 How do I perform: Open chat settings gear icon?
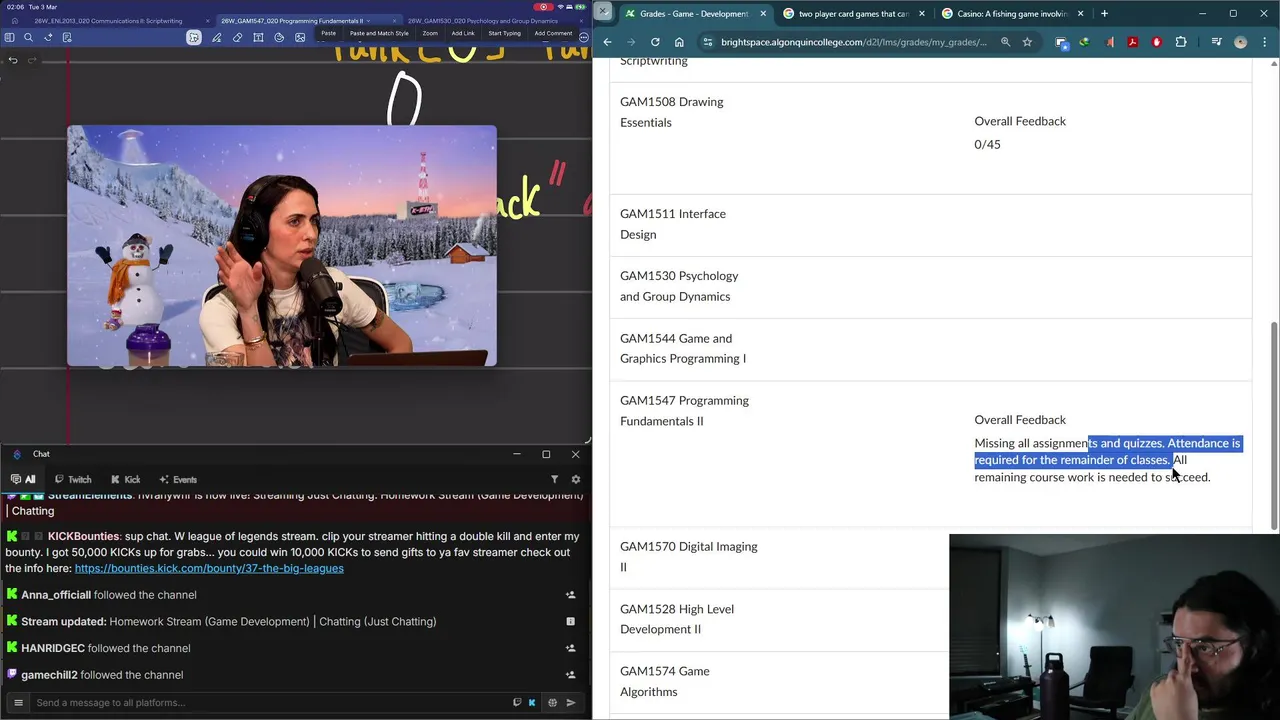click(575, 479)
